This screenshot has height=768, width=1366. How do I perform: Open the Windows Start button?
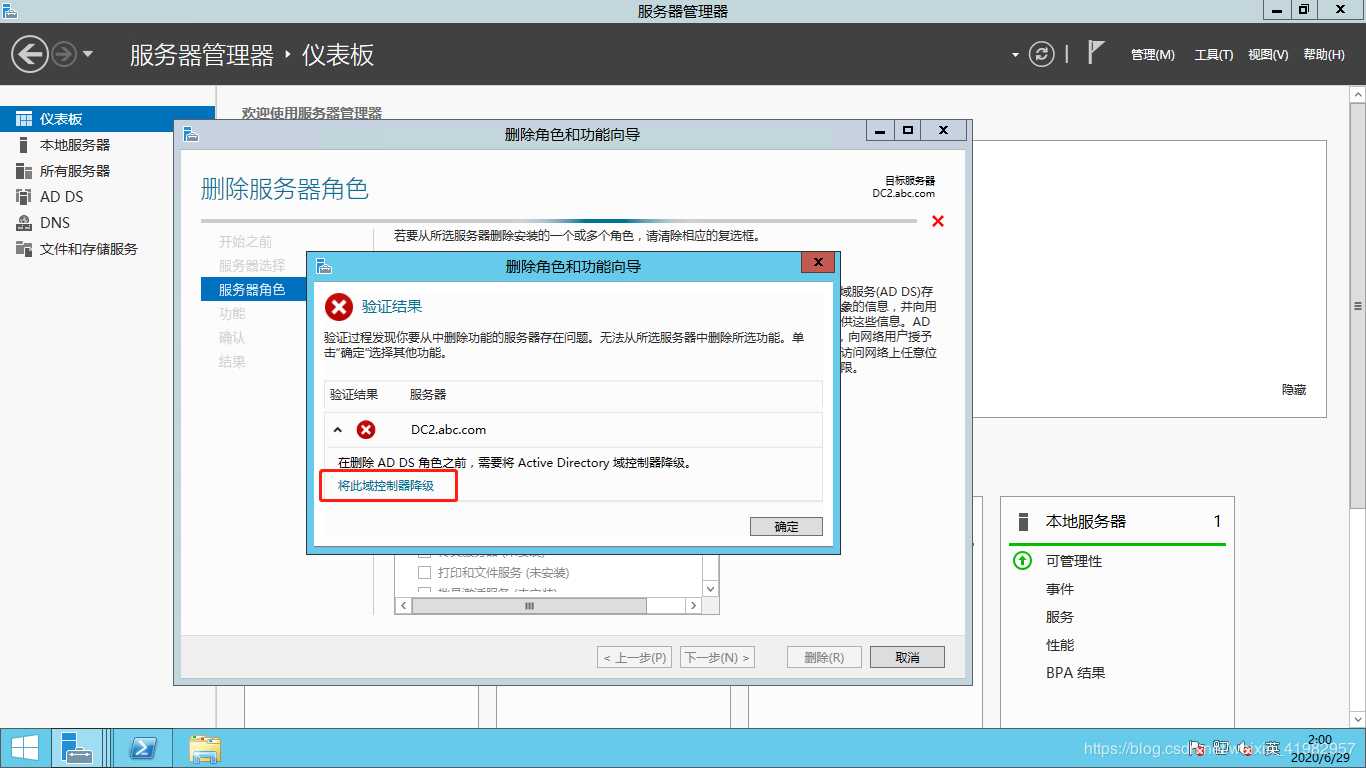(x=24, y=748)
